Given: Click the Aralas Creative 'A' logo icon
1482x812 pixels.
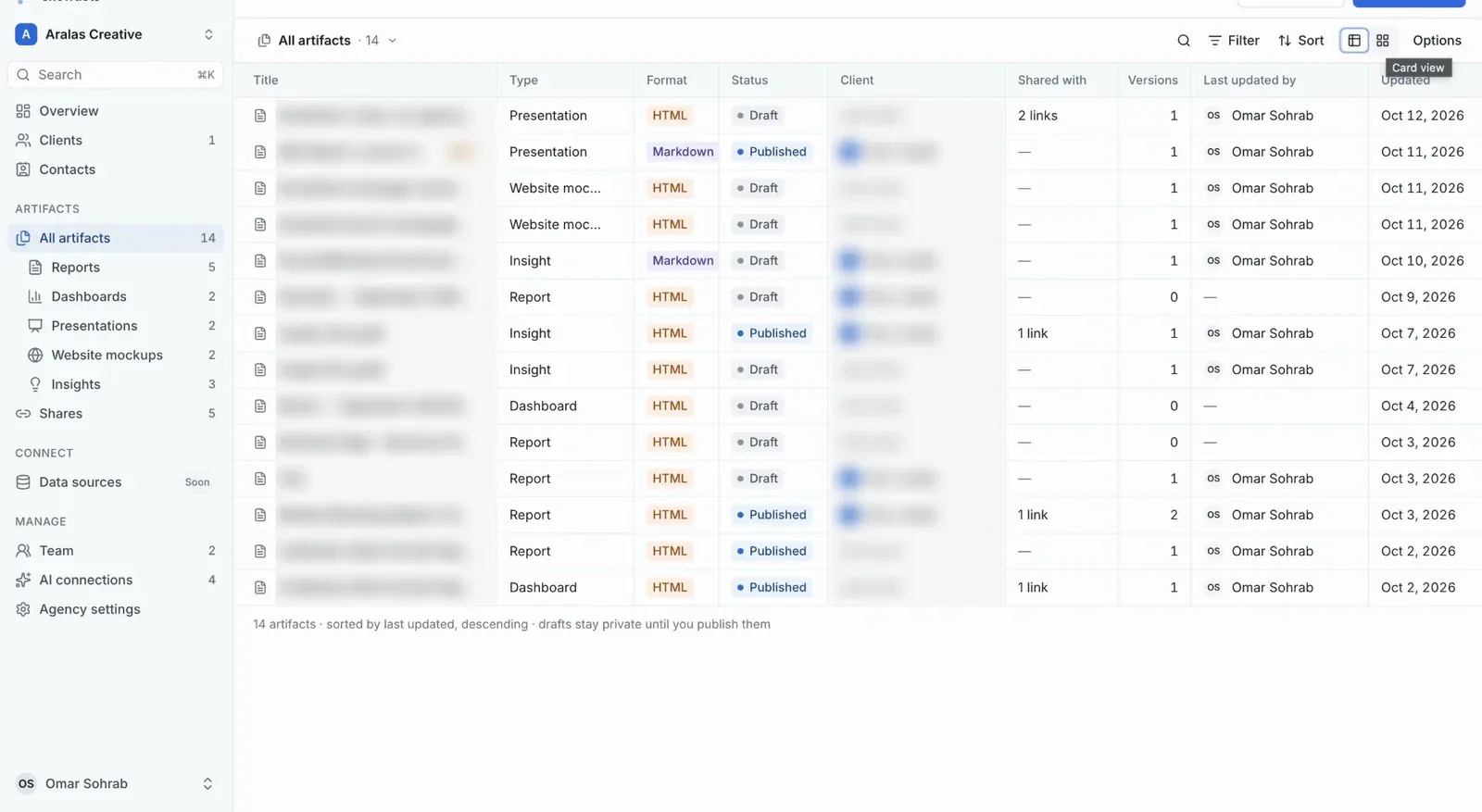Looking at the screenshot, I should 26,34.
